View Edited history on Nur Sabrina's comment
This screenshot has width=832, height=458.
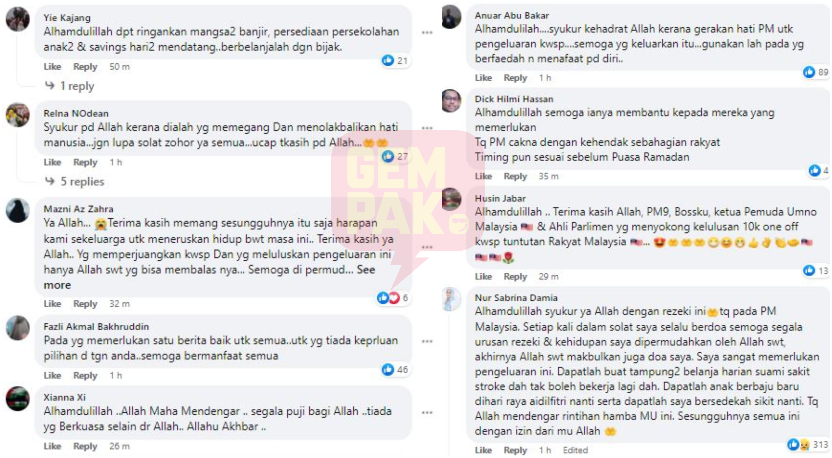(575, 450)
